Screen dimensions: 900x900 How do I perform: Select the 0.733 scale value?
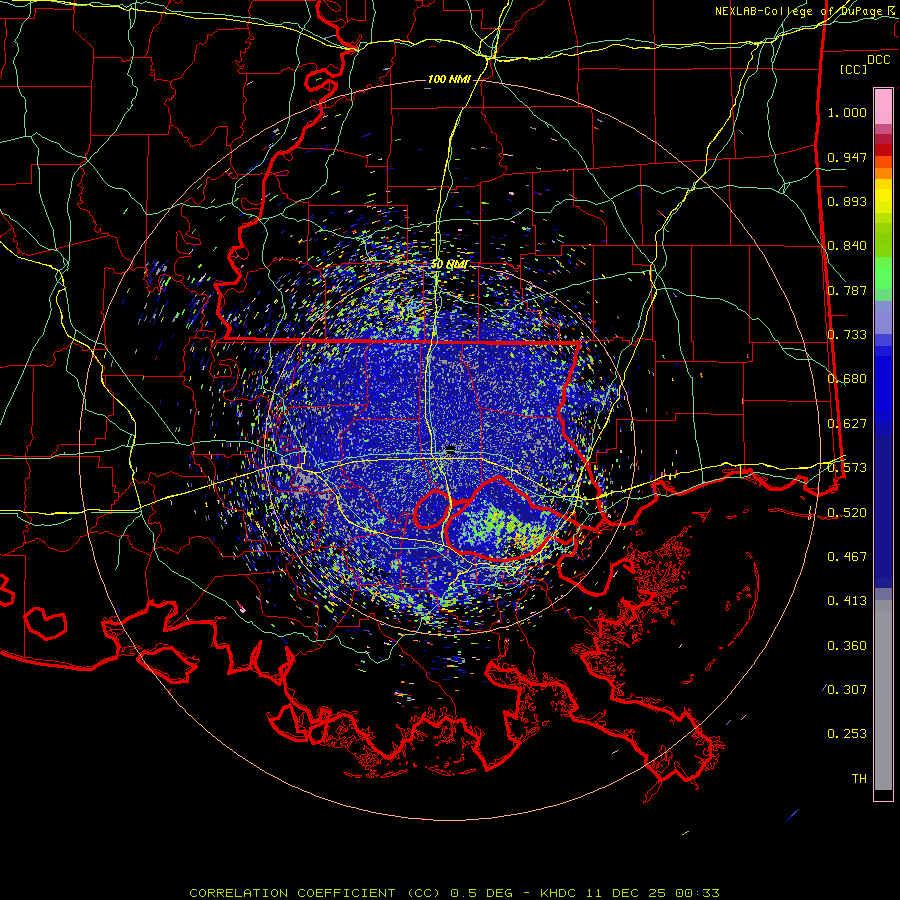(x=847, y=335)
